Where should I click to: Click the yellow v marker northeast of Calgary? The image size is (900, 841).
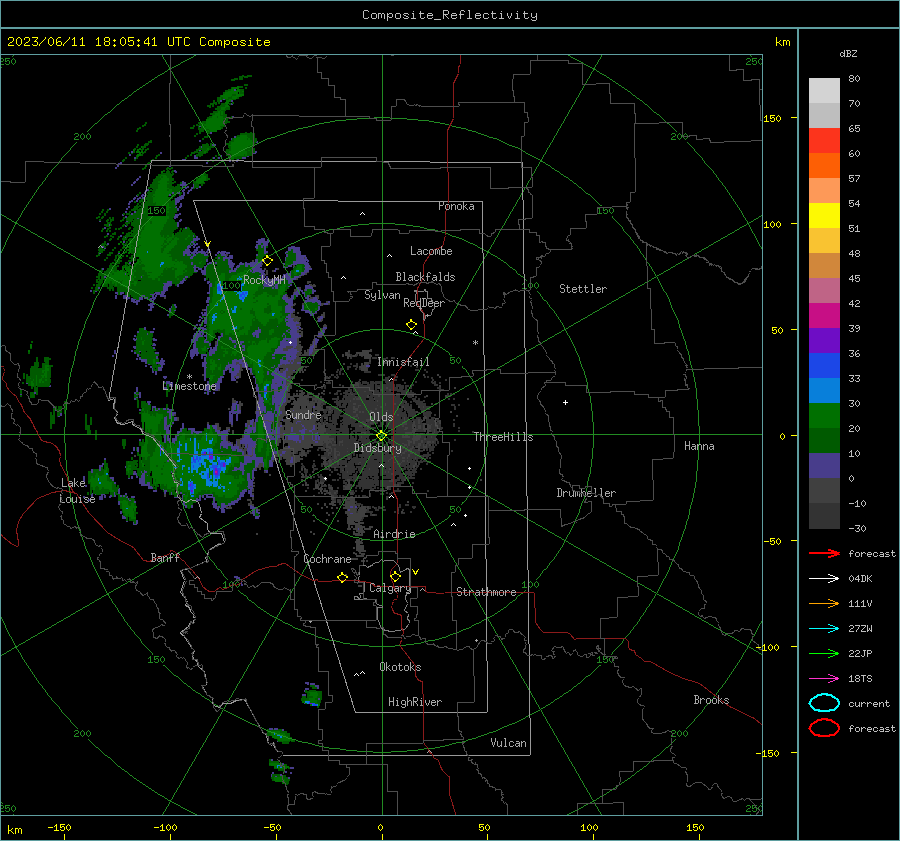tap(416, 572)
